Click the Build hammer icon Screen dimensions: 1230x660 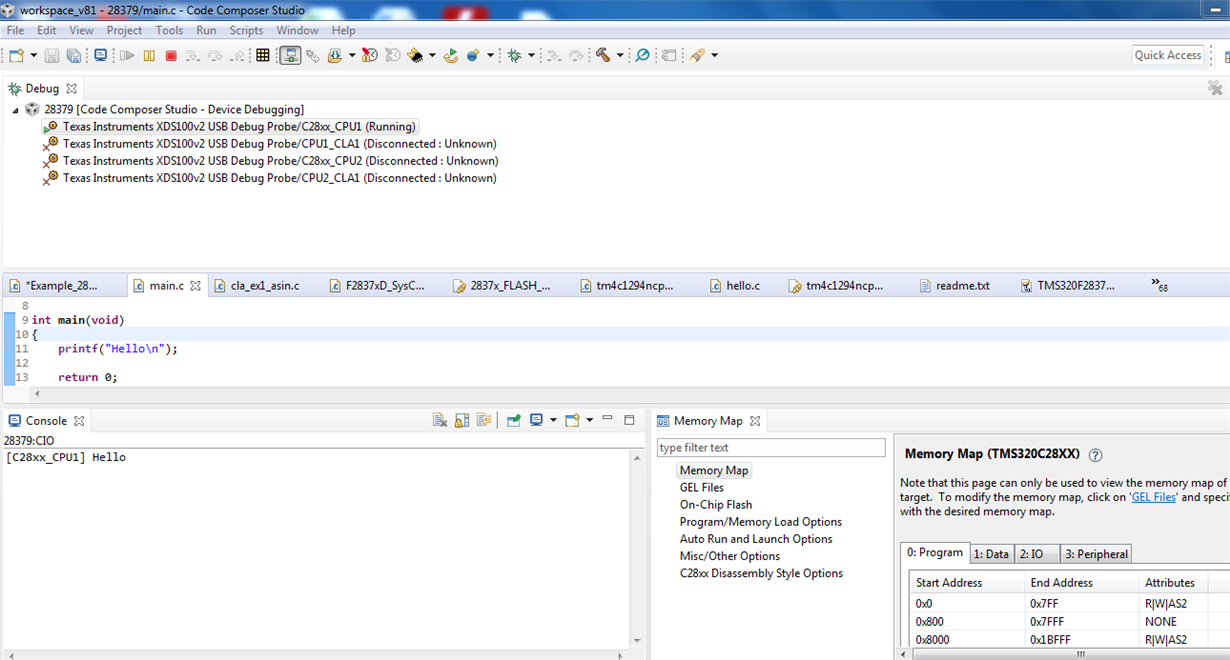point(603,56)
